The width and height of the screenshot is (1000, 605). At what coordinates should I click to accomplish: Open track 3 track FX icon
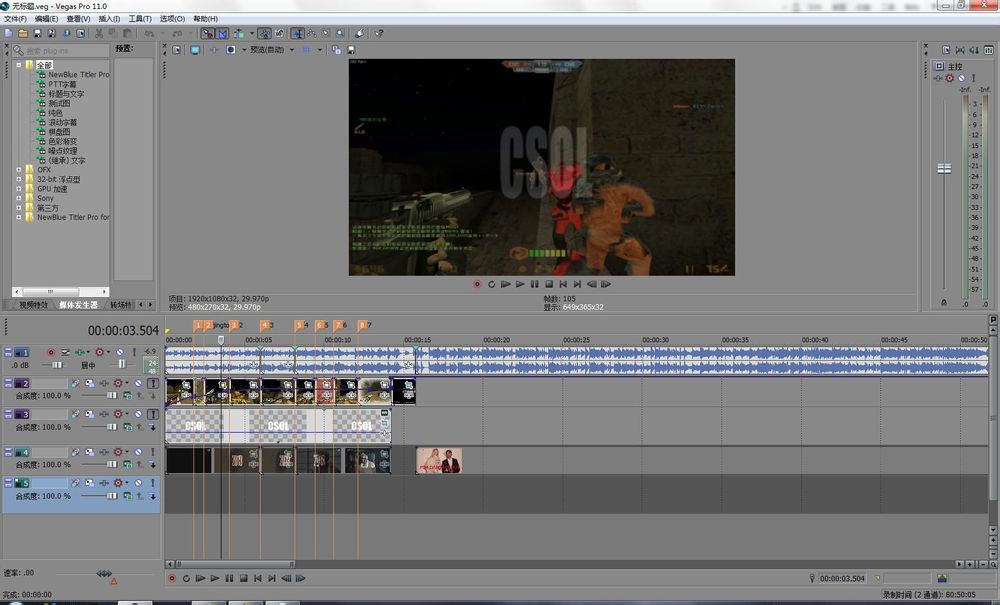[x=104, y=414]
